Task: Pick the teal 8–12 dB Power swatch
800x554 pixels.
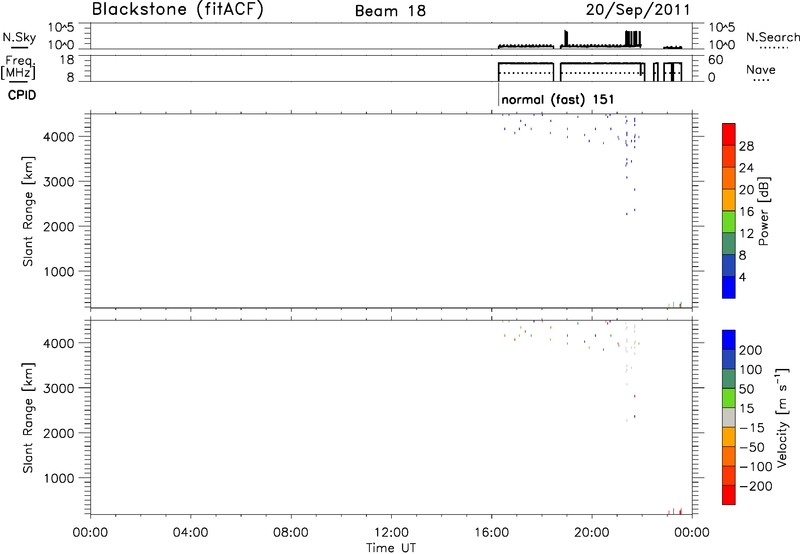Action: pyautogui.click(x=729, y=243)
